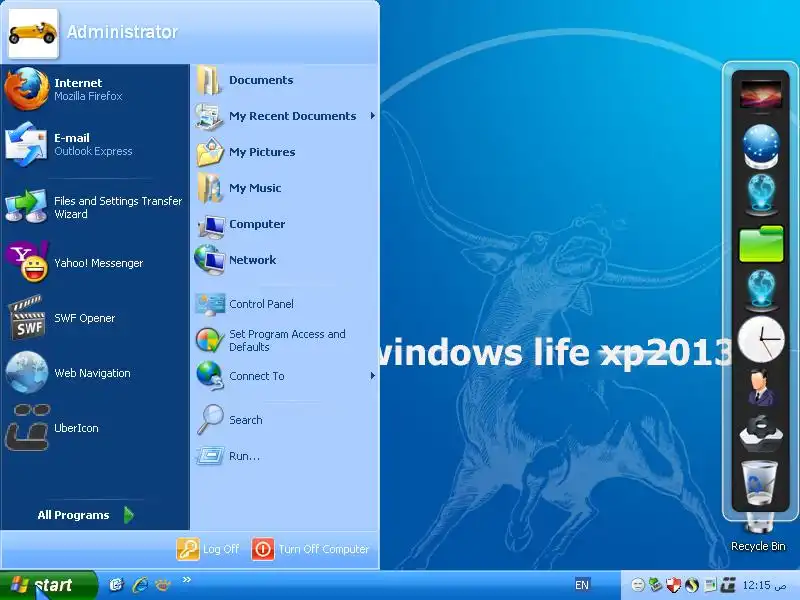This screenshot has width=800, height=600.
Task: Open Mozilla Firefox from the Internet entry
Action: click(95, 89)
